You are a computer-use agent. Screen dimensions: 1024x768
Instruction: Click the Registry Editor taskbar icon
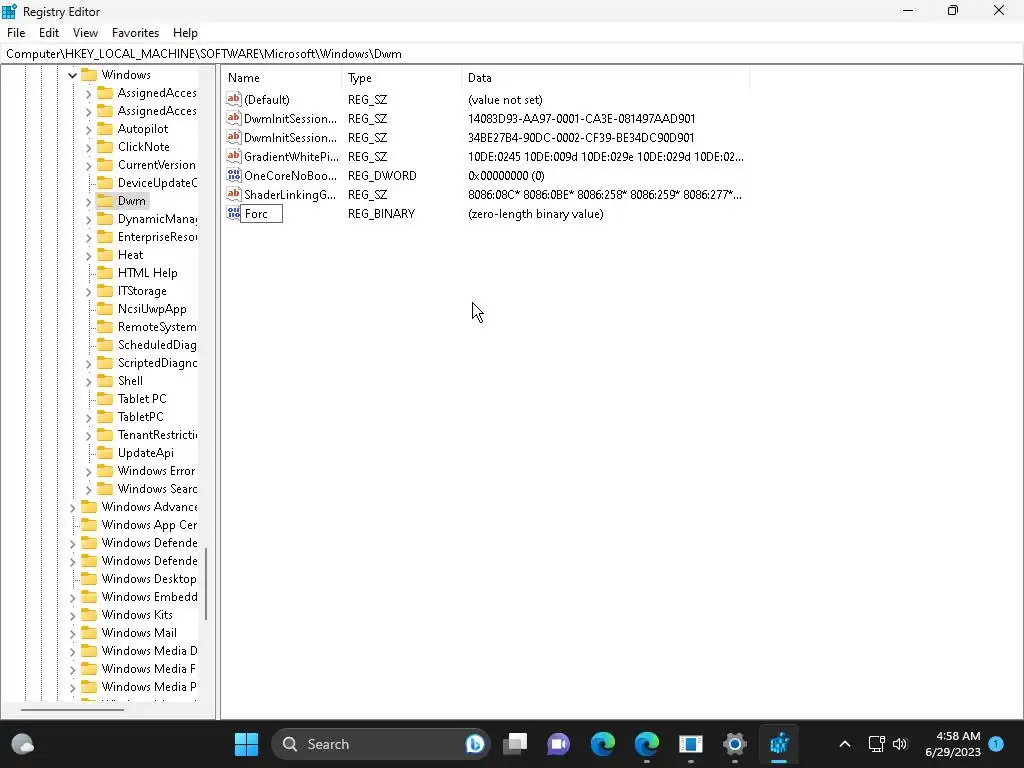pyautogui.click(x=778, y=744)
